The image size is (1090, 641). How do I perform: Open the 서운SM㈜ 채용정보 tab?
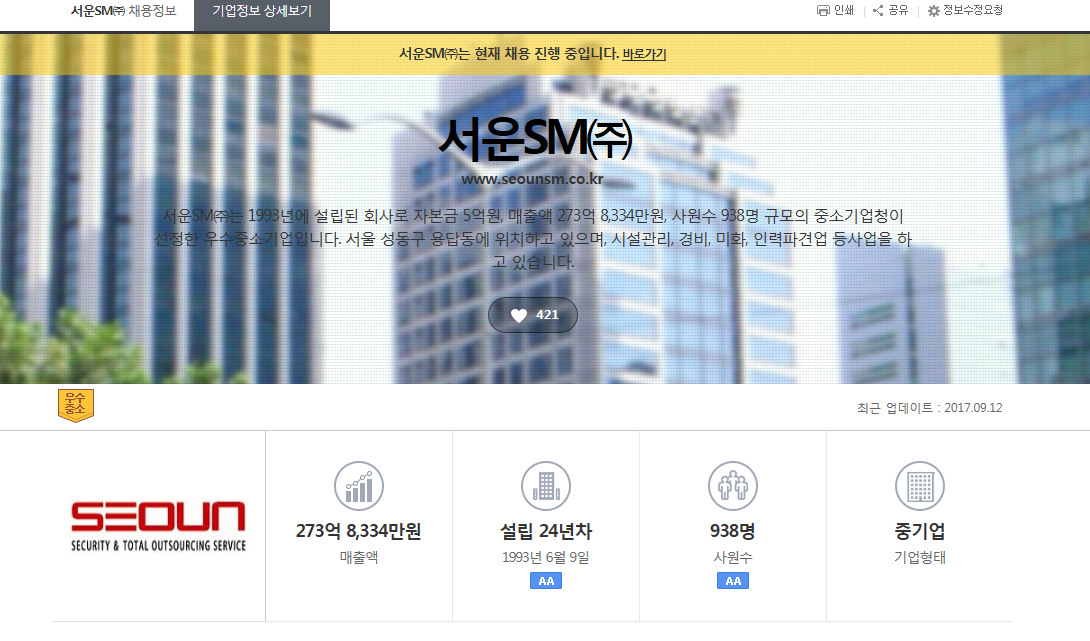pyautogui.click(x=124, y=11)
